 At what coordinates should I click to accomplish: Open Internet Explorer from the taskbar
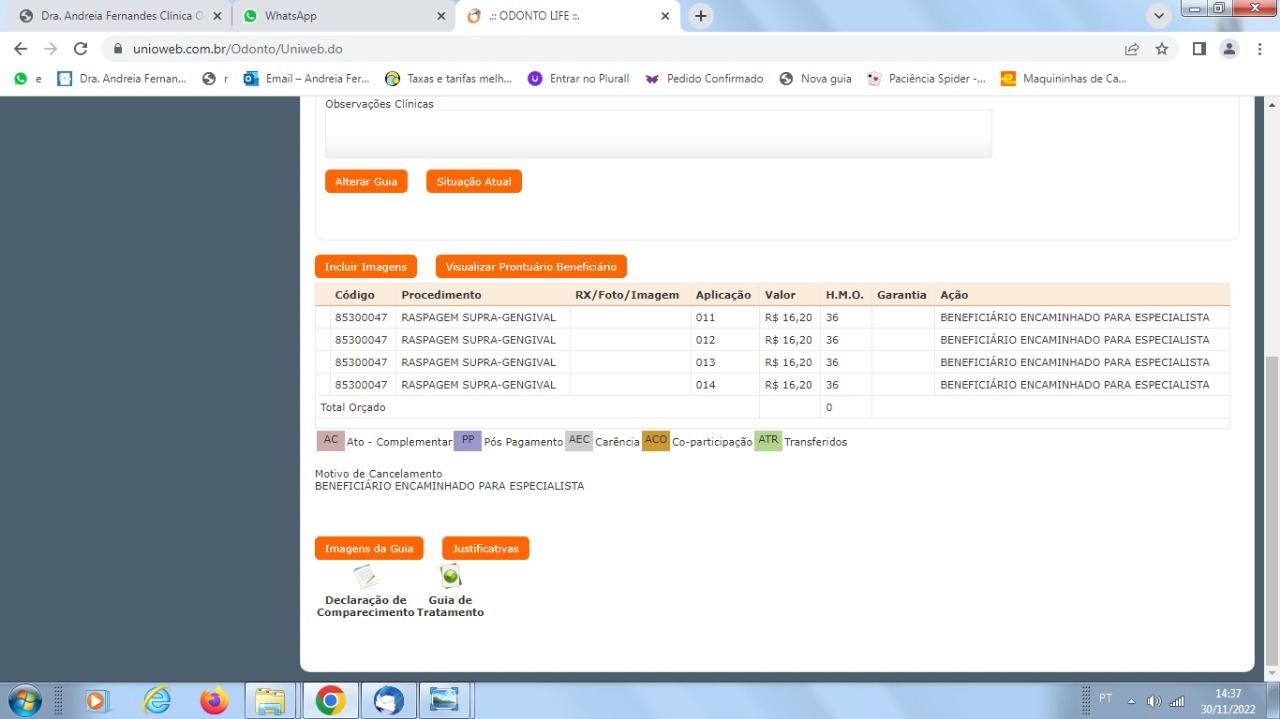[157, 701]
